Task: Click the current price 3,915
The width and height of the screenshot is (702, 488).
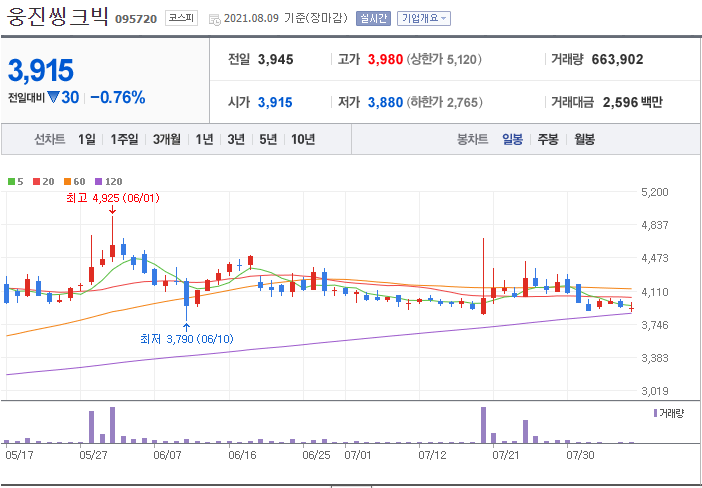Action: point(41,70)
